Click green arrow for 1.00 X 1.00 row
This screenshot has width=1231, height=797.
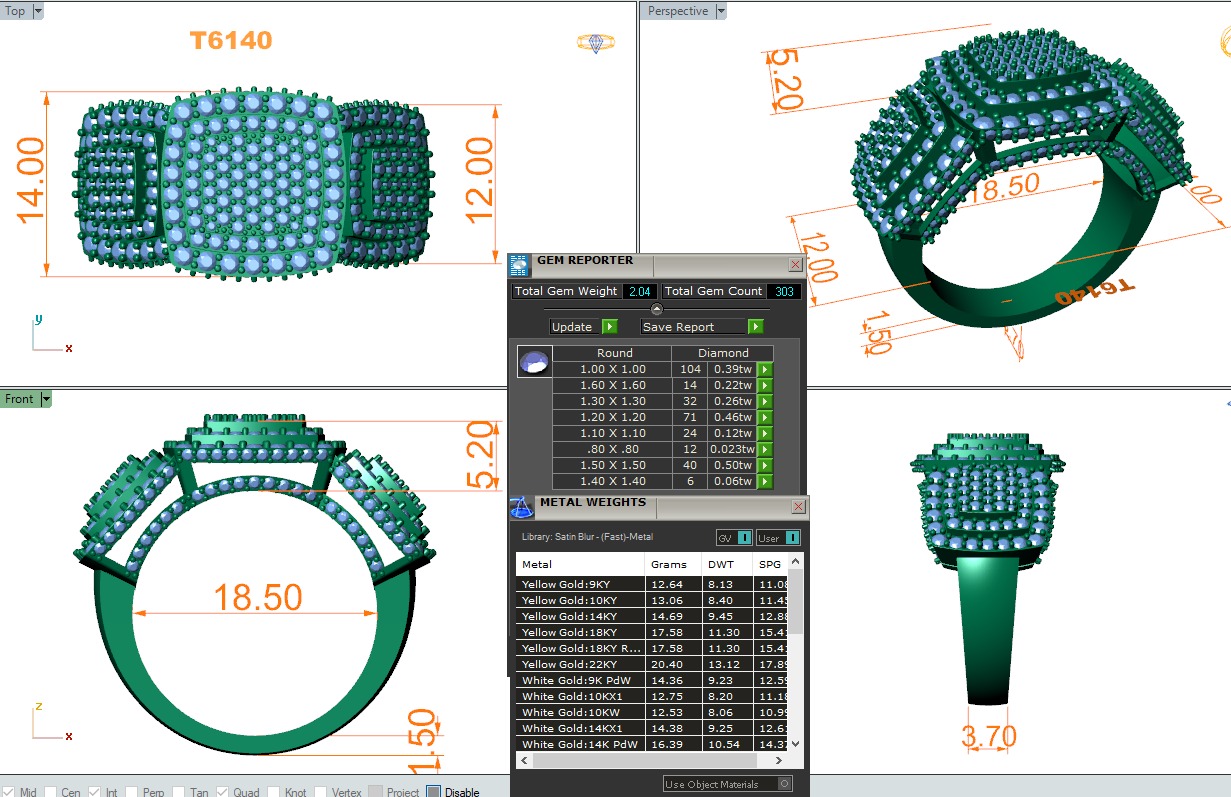765,370
